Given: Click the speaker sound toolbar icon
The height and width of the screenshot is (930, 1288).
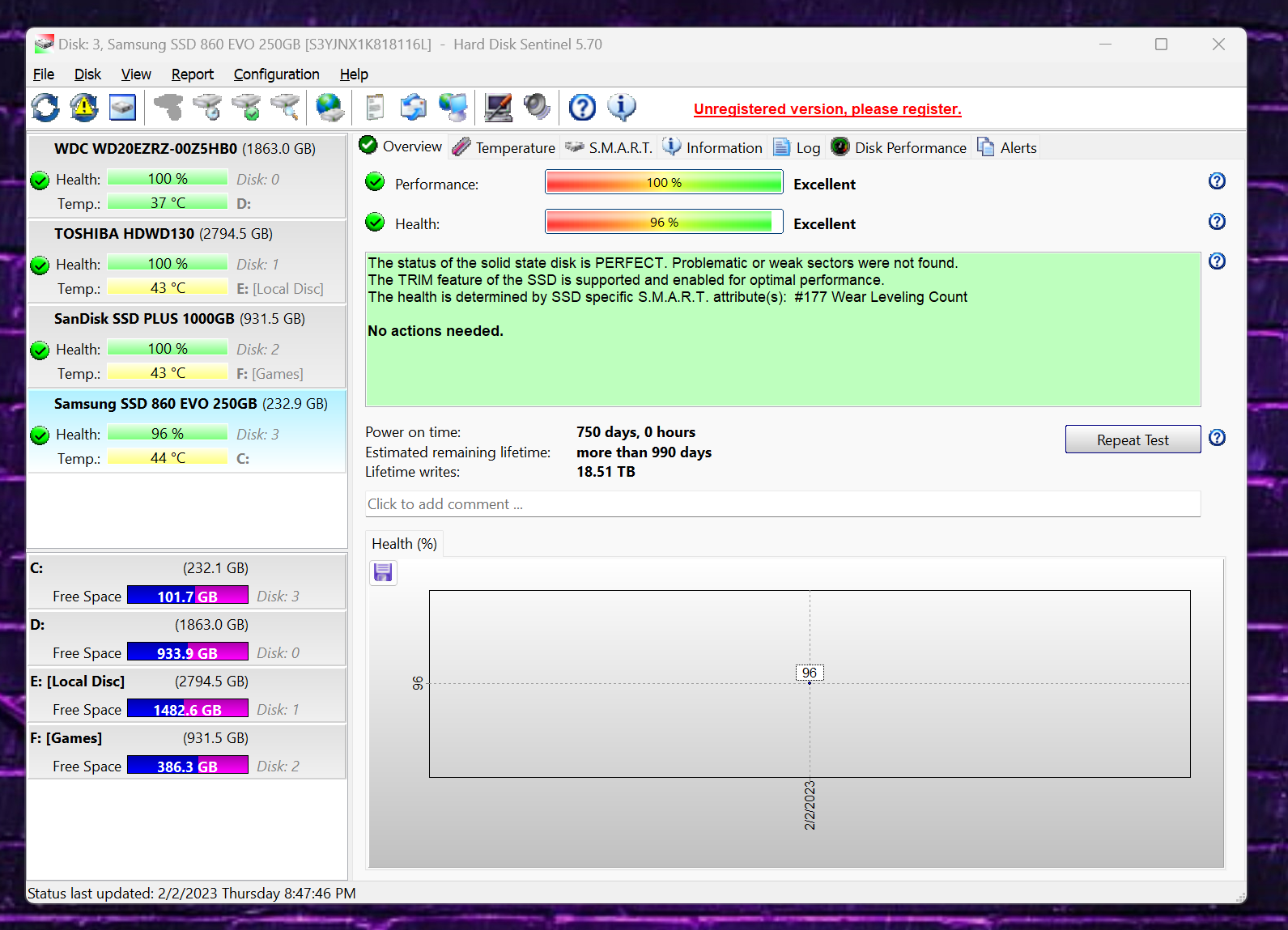Looking at the screenshot, I should 536,108.
